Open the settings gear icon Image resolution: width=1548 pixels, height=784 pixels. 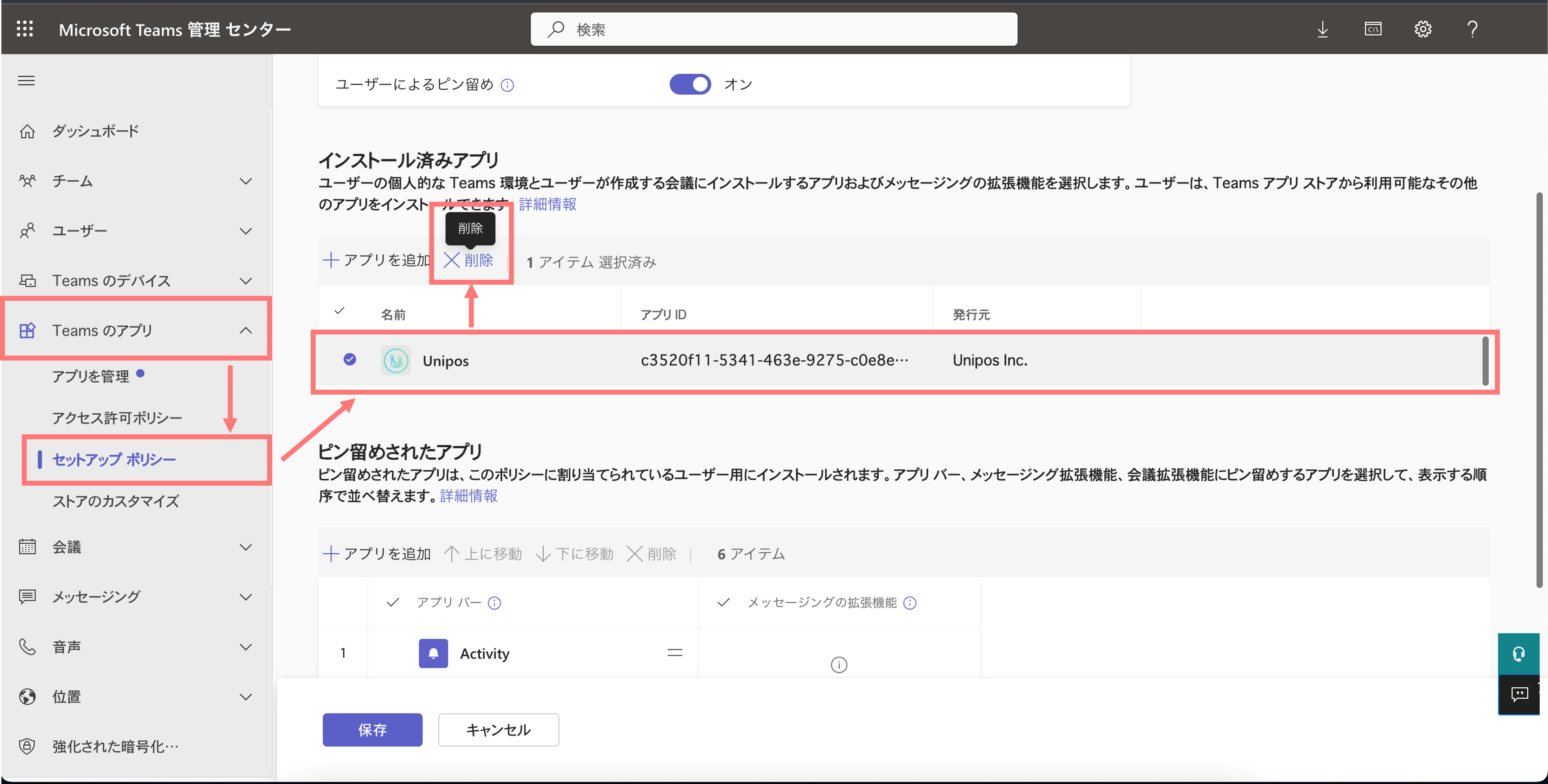pyautogui.click(x=1423, y=29)
